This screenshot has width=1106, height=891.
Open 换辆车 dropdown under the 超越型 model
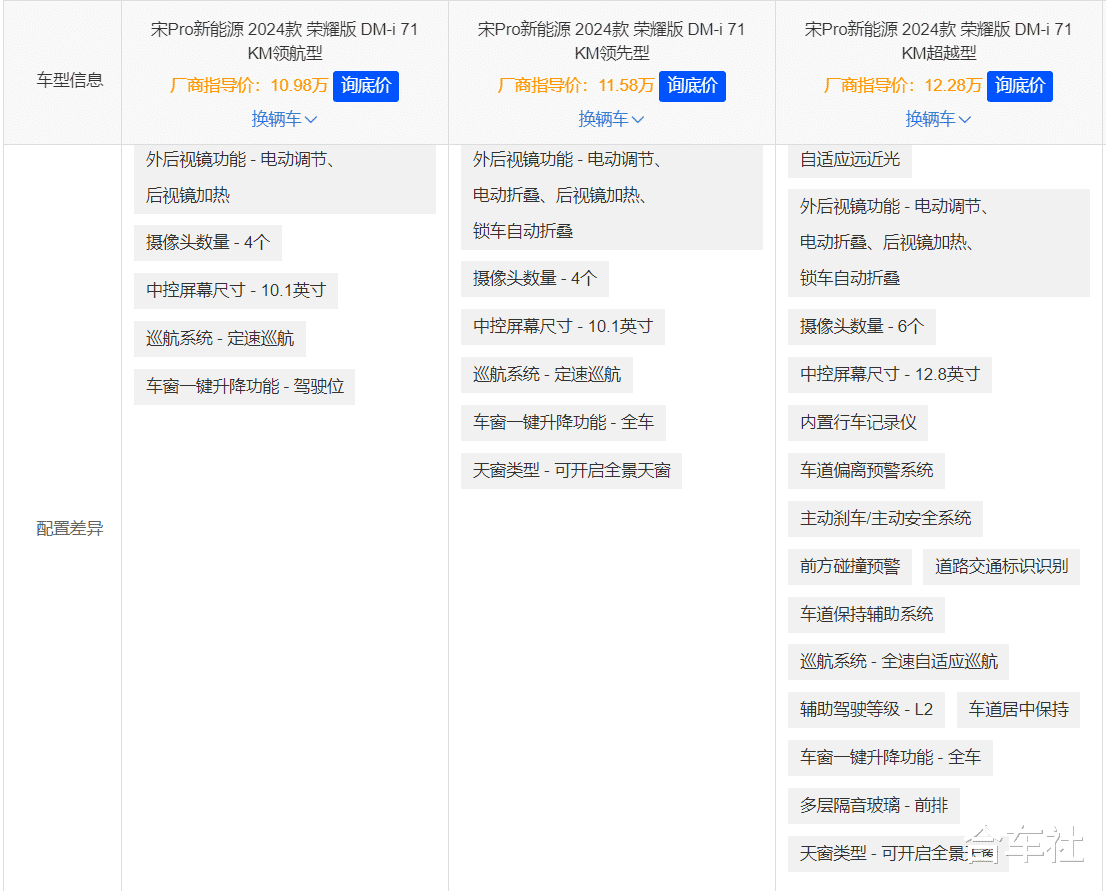click(938, 119)
